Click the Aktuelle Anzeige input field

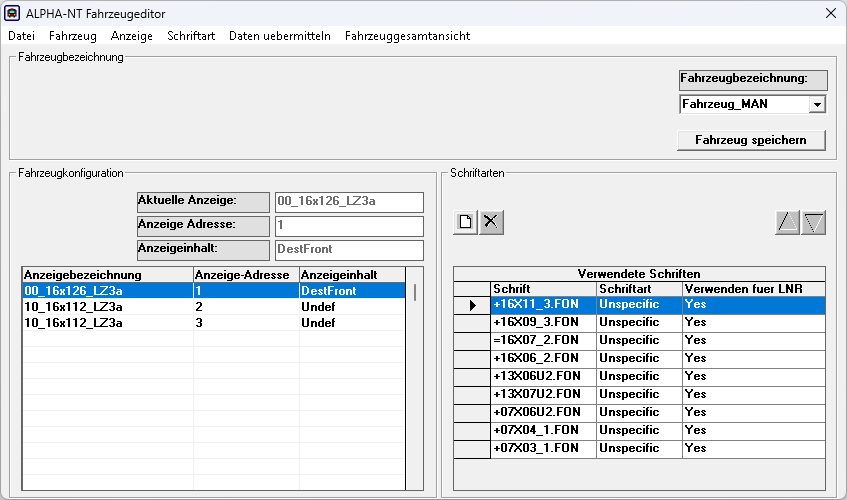tap(349, 202)
